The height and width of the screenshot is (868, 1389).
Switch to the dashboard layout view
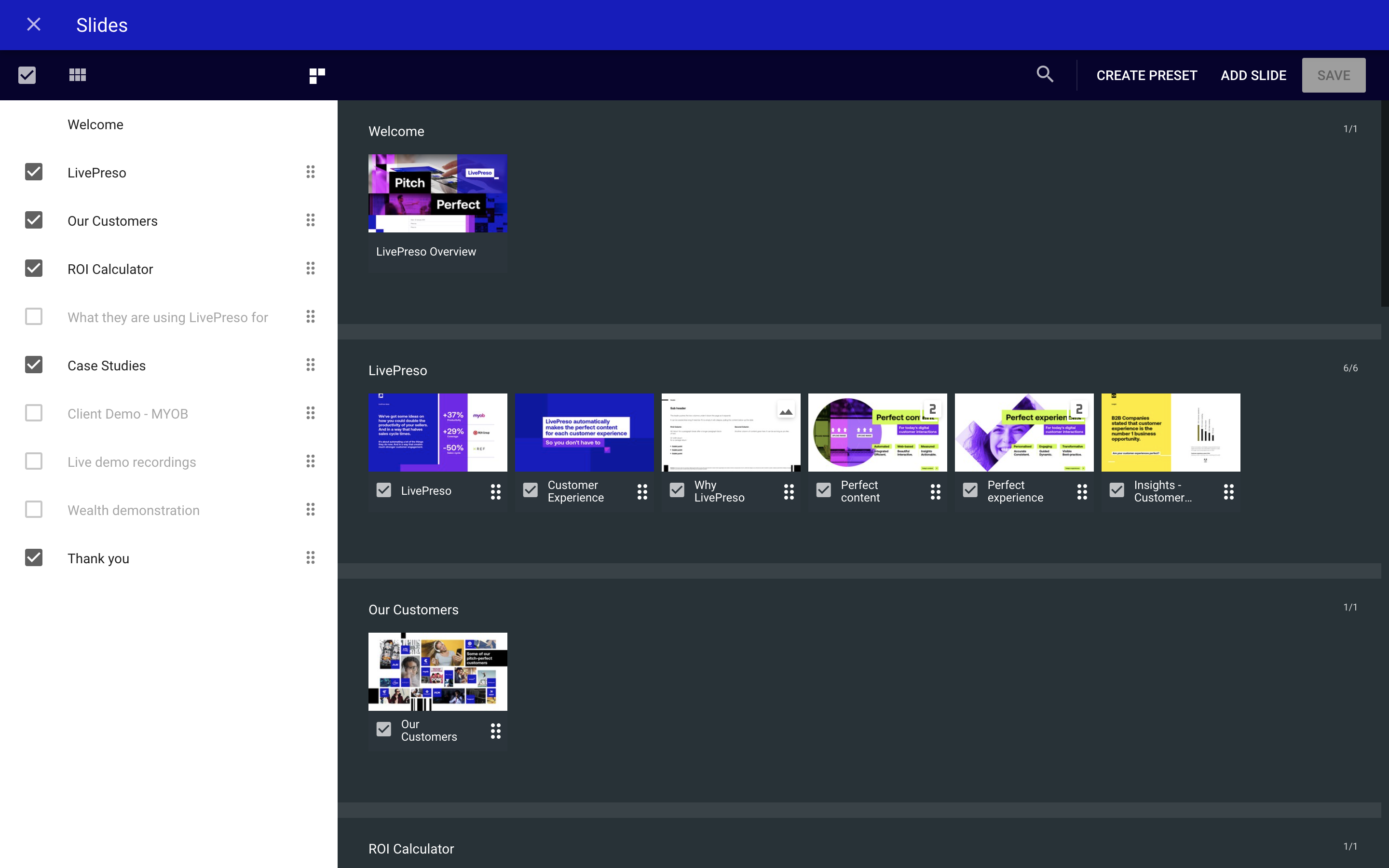(316, 75)
